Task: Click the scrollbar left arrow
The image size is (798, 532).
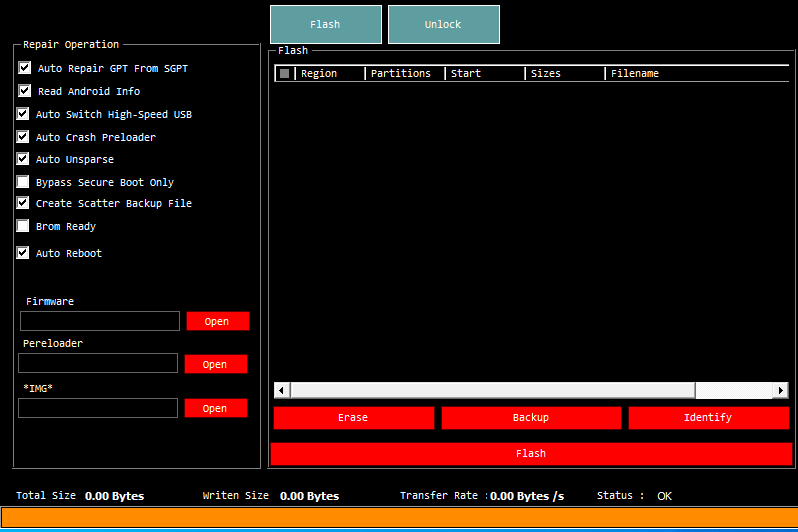Action: [x=282, y=390]
